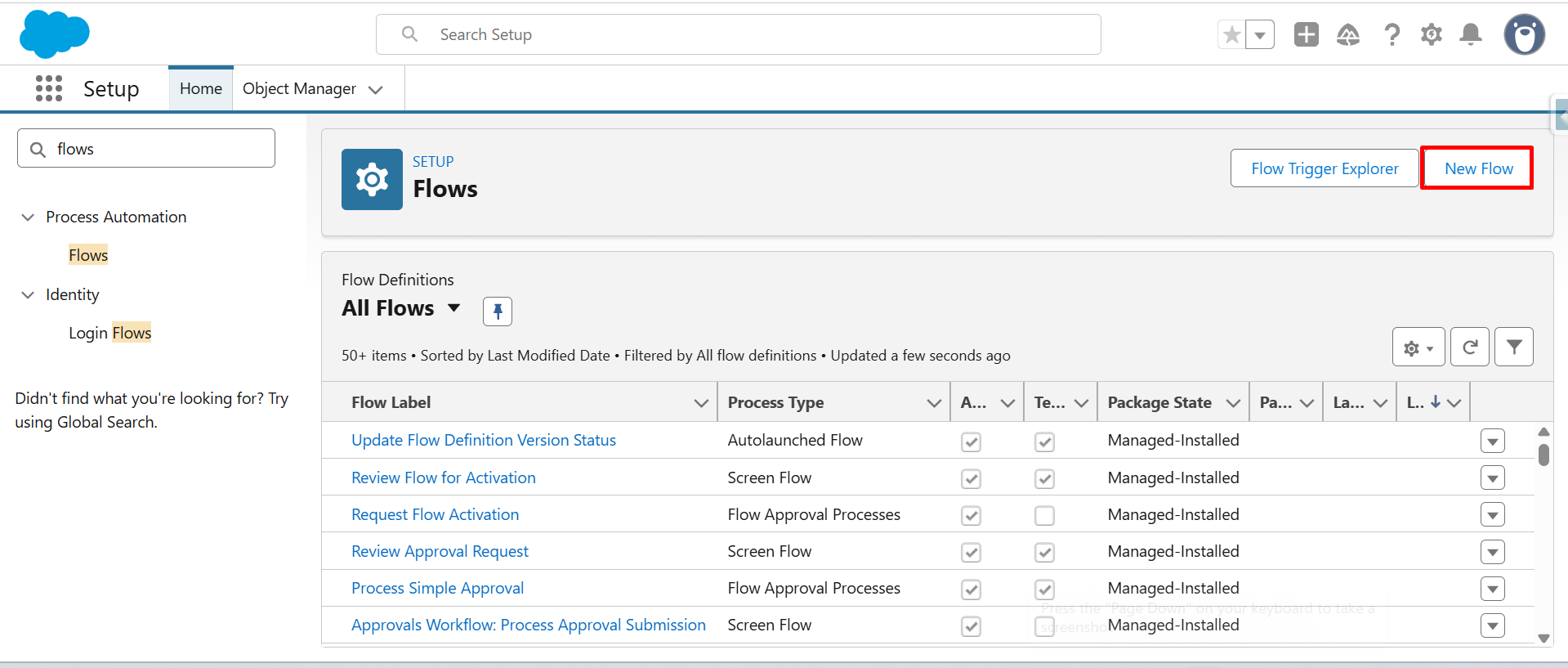Open Flow Trigger Explorer
This screenshot has width=1568, height=668.
1325,168
